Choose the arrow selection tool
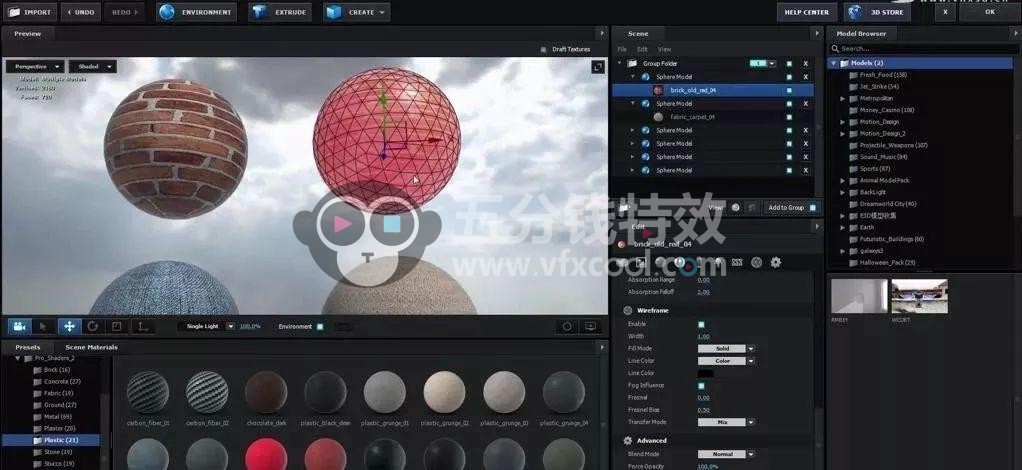1022x470 pixels. (44, 326)
